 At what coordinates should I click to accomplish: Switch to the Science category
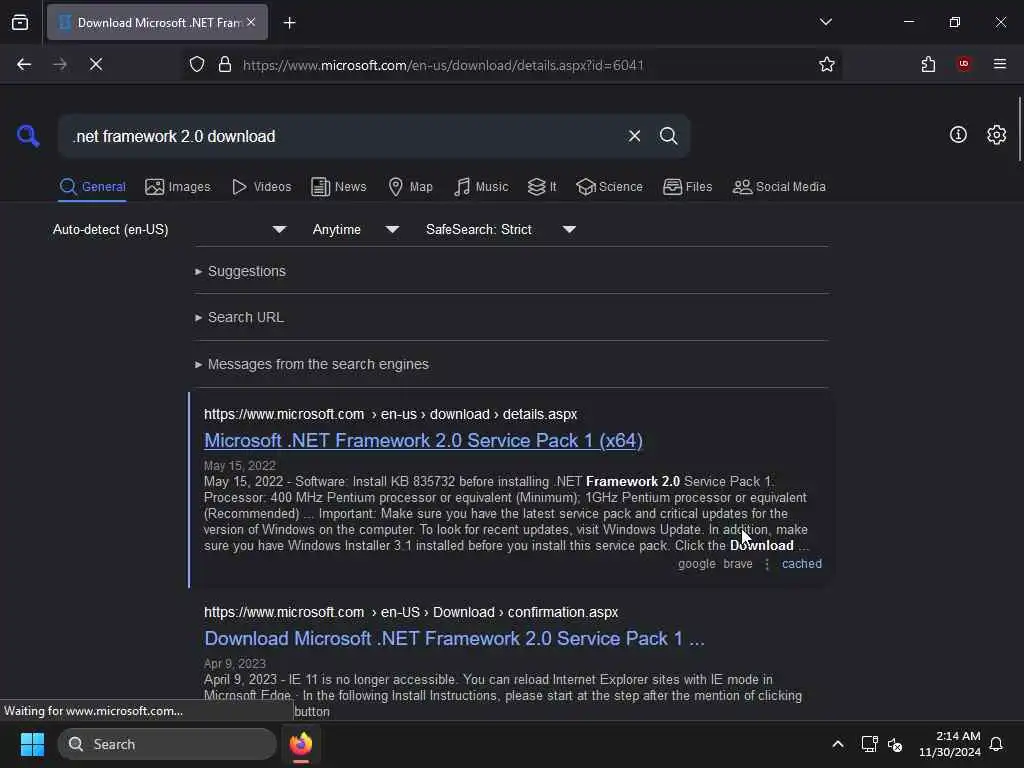(609, 187)
